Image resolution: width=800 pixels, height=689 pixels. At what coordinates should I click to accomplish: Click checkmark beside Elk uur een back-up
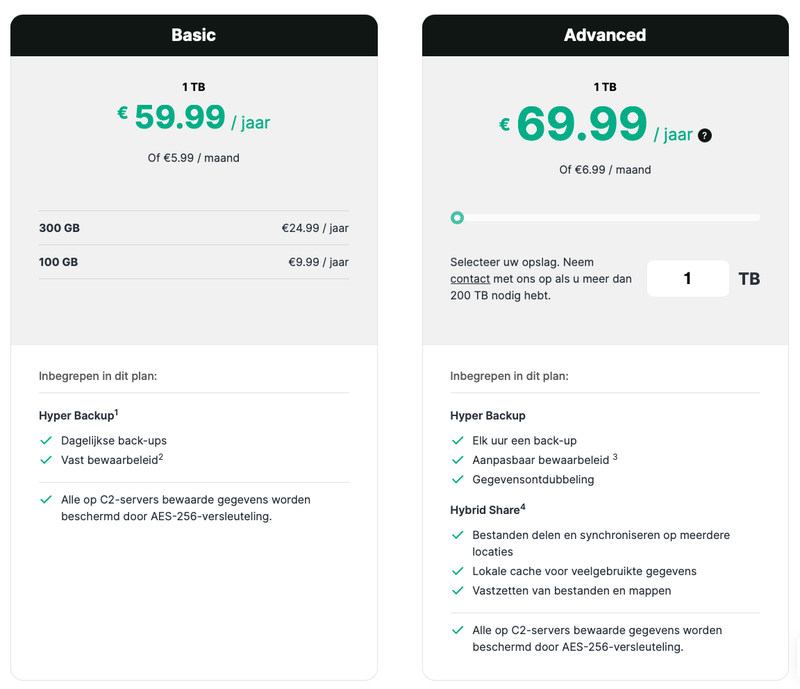[x=457, y=440]
